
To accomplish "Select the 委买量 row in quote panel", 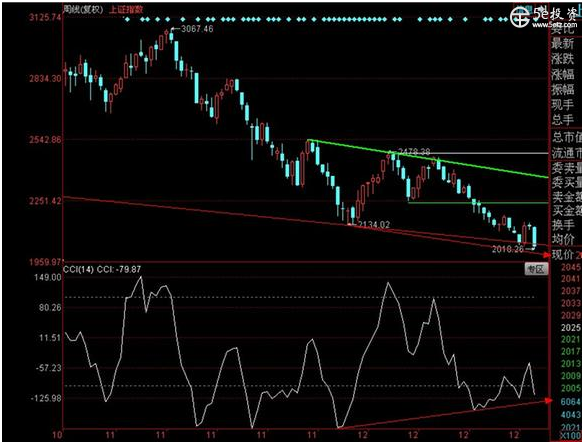I will [566, 182].
